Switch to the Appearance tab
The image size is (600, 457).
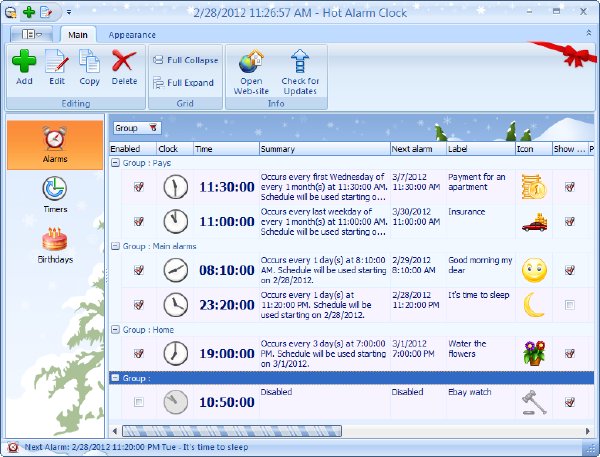132,35
